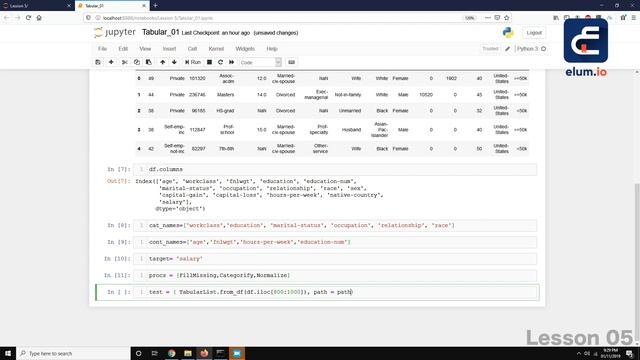Paste cells below icon
Viewport: 640px width, 360px height.
pos(149,62)
